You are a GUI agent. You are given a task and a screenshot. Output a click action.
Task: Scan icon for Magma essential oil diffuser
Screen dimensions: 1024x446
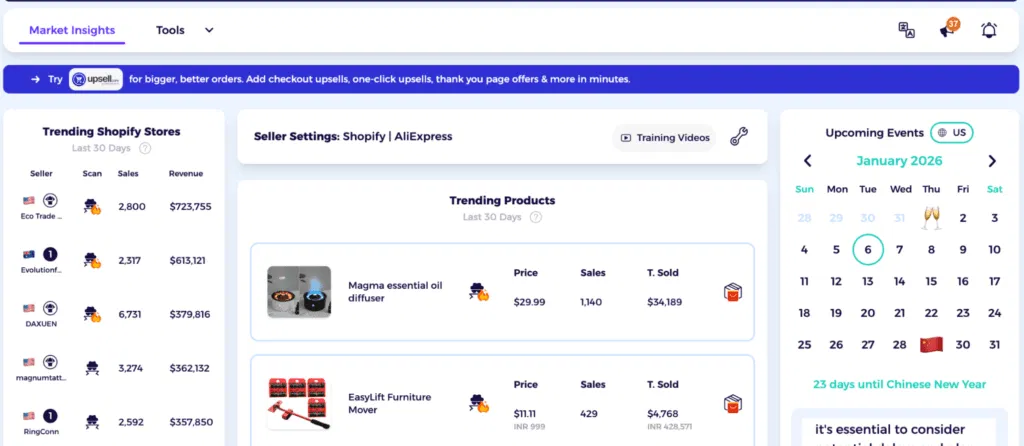click(x=479, y=292)
